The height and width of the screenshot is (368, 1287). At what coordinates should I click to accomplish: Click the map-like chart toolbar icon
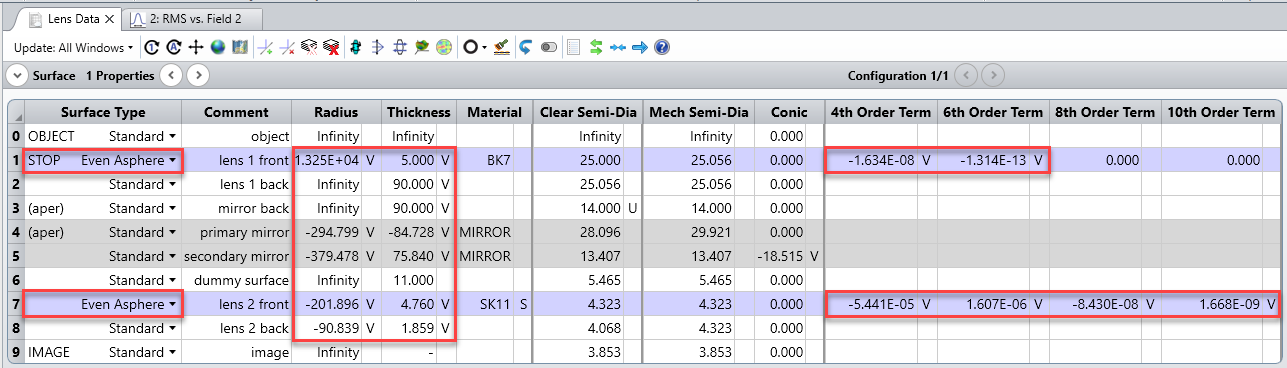click(x=240, y=47)
